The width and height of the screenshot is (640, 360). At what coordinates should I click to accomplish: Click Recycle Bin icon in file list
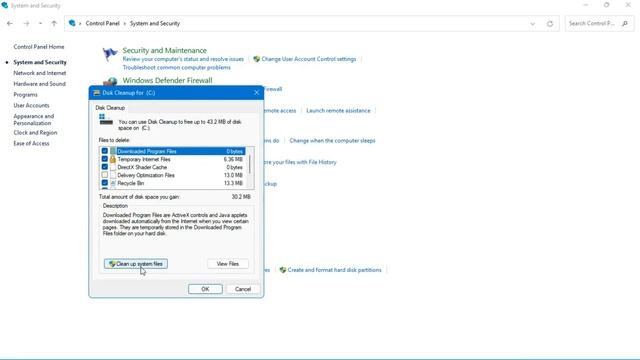click(113, 183)
